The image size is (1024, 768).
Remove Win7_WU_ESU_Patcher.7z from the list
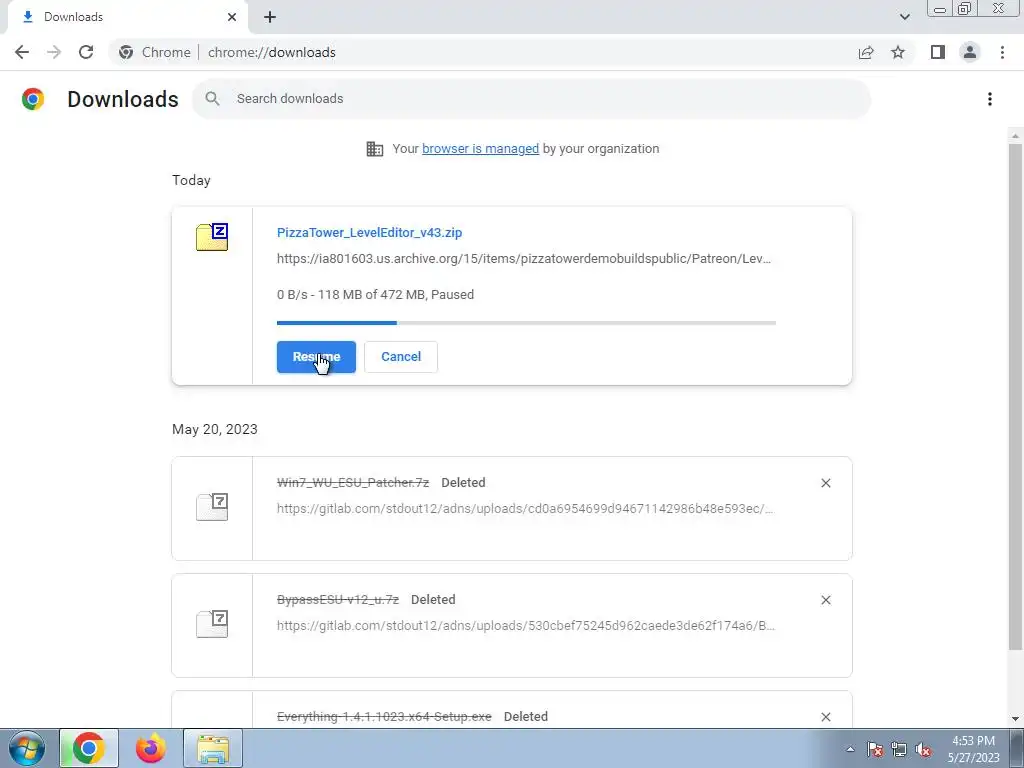tap(826, 483)
